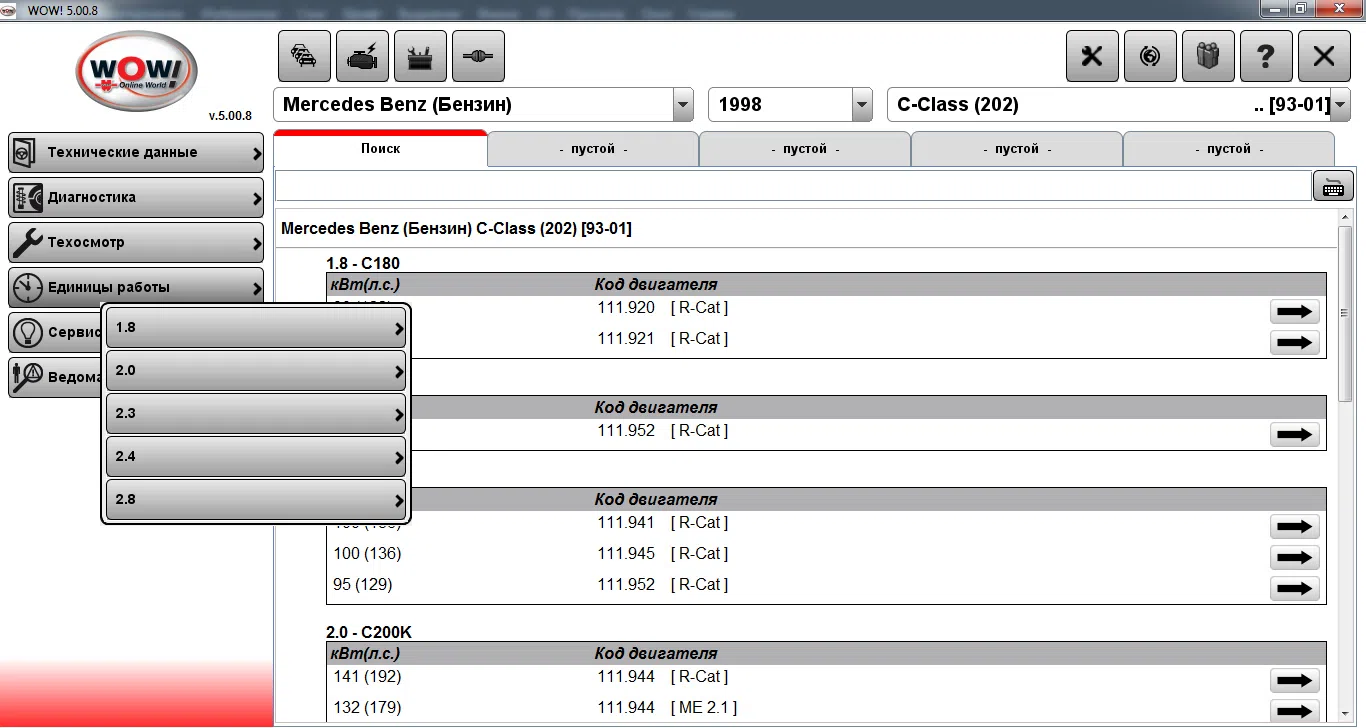Image resolution: width=1366 pixels, height=728 pixels.
Task: Switch to the Поиск tab
Action: (380, 148)
